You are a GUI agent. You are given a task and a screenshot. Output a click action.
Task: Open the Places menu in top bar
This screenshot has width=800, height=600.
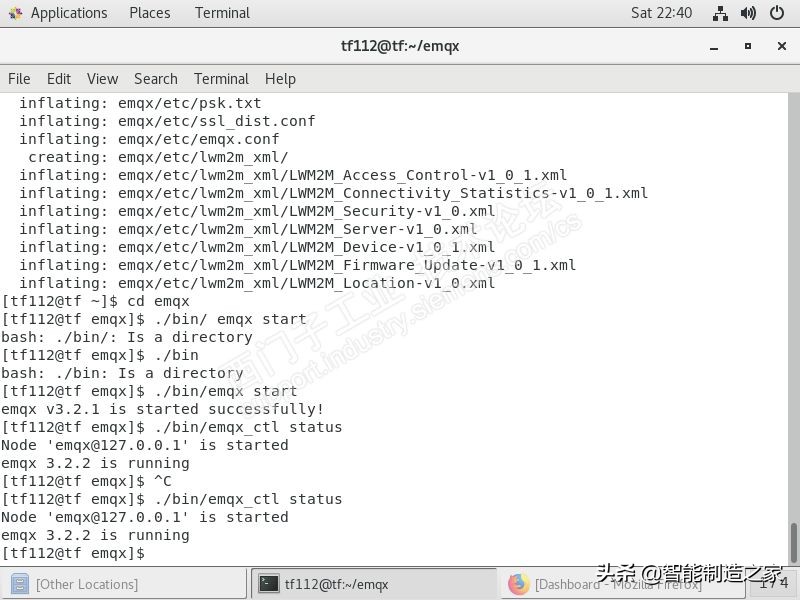coord(149,13)
